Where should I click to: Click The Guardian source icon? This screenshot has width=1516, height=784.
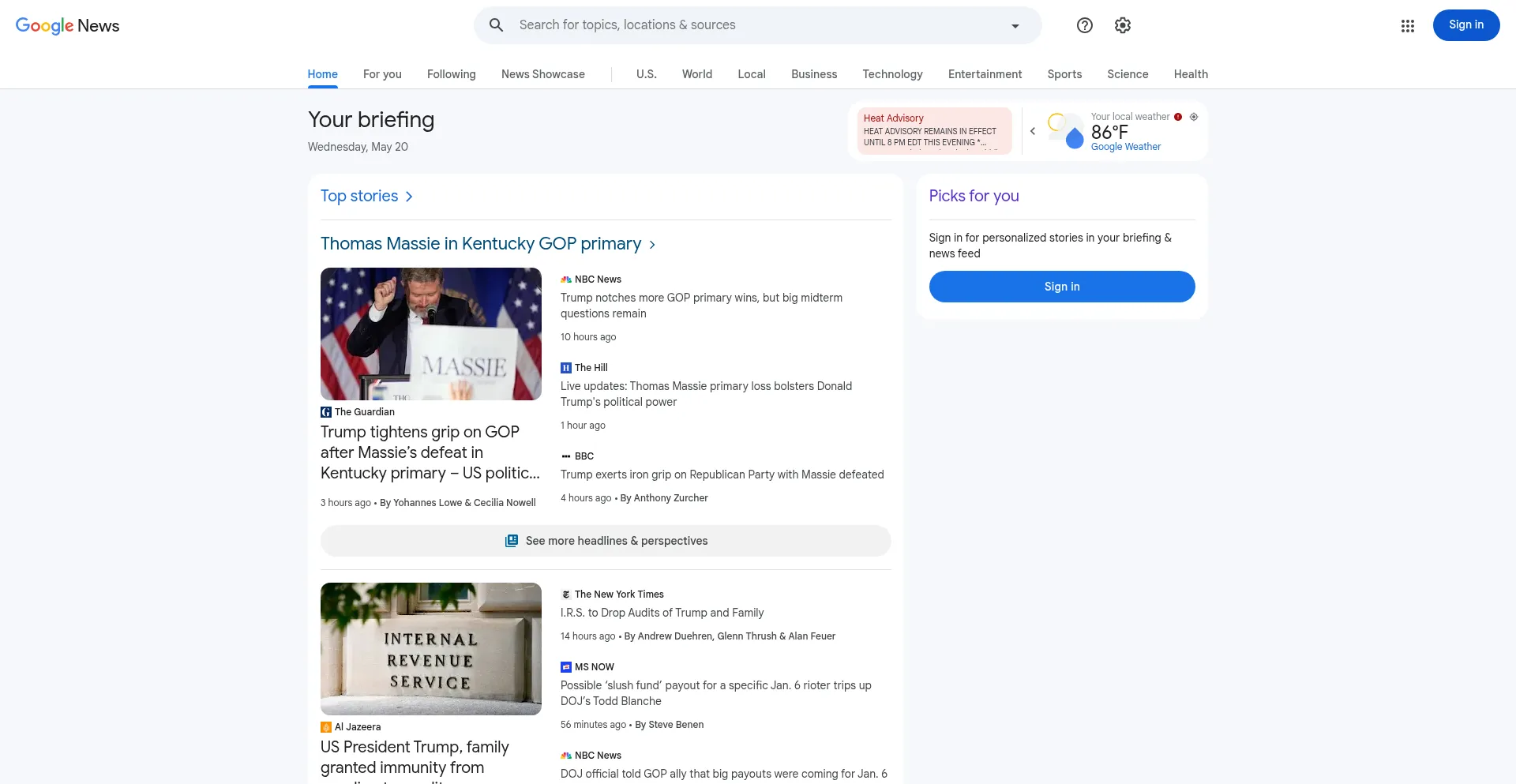(326, 412)
